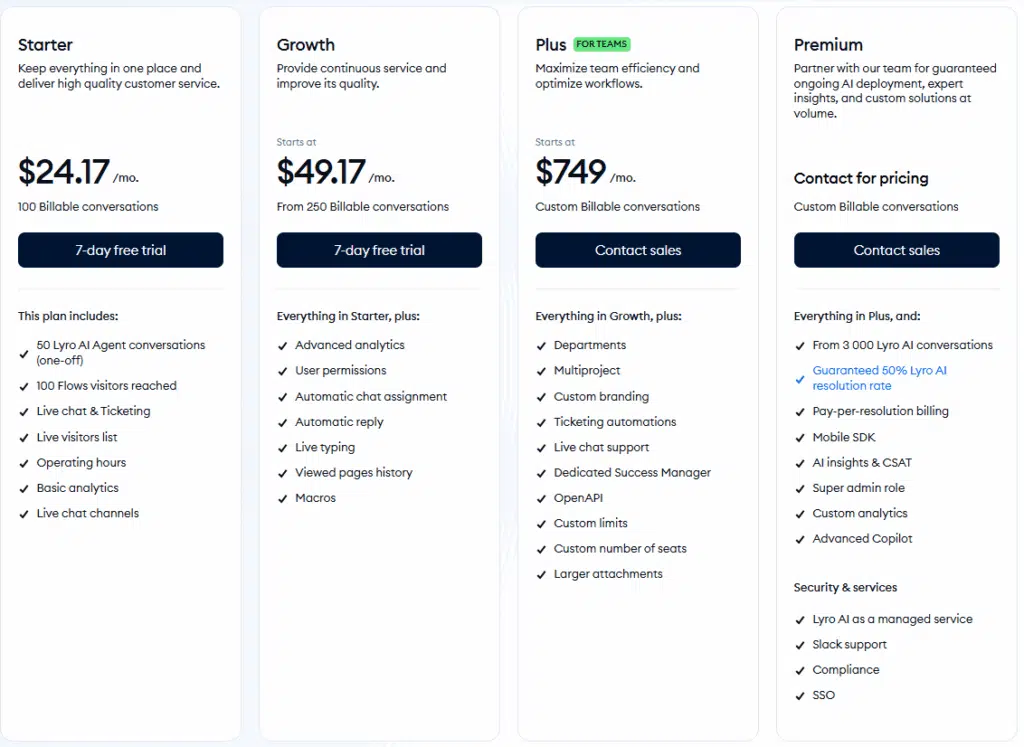
Task: Click the checkmark beside Advanced analytics
Action: click(282, 344)
